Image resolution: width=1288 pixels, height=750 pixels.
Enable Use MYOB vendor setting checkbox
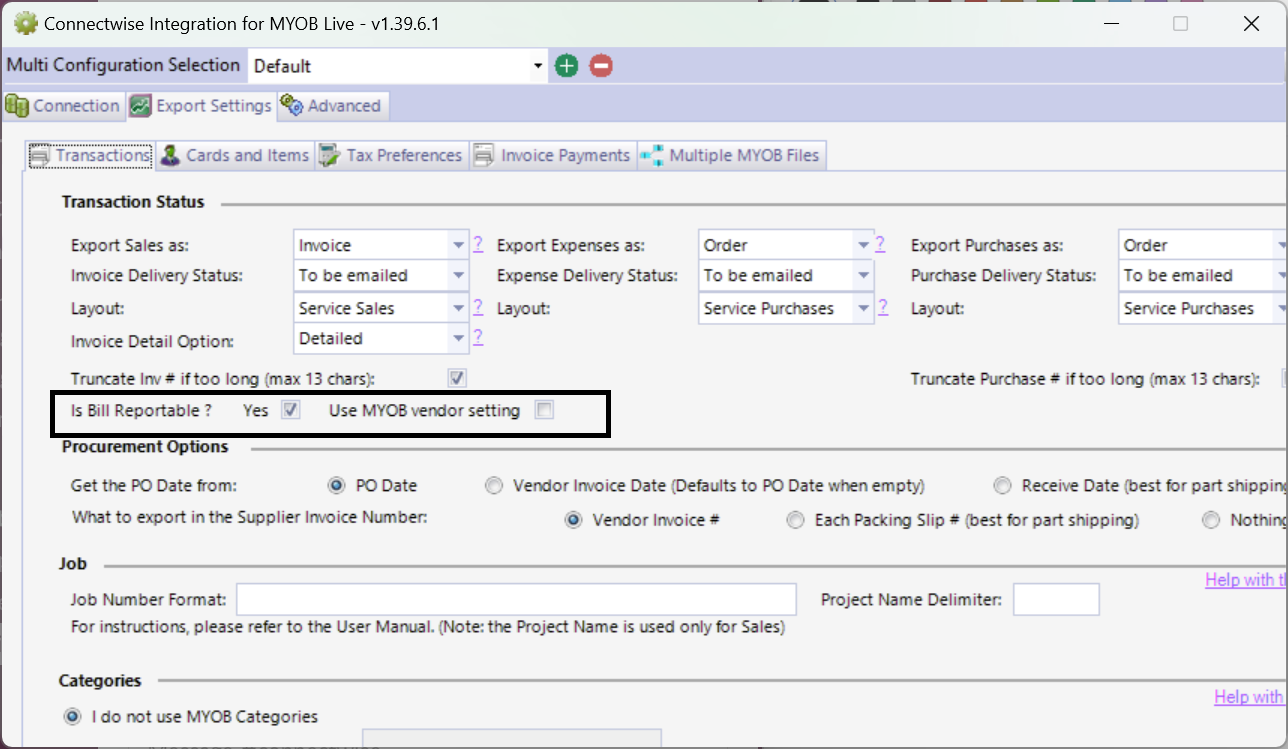tap(544, 410)
